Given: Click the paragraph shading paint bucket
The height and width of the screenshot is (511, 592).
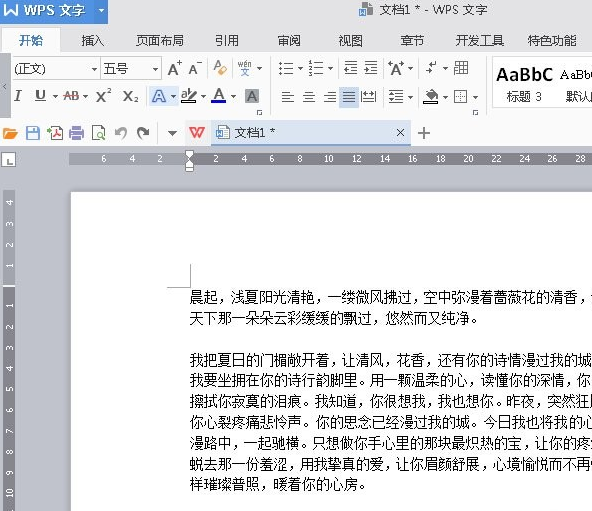Looking at the screenshot, I should coord(431,97).
